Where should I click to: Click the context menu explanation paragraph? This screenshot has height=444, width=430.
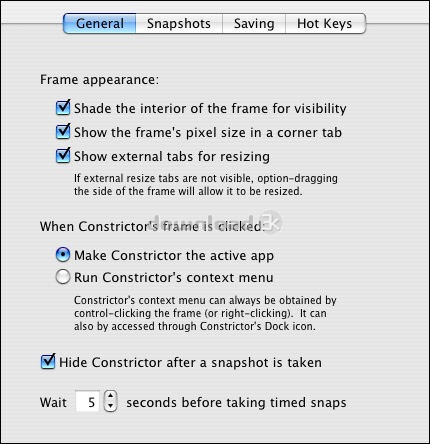[x=205, y=313]
